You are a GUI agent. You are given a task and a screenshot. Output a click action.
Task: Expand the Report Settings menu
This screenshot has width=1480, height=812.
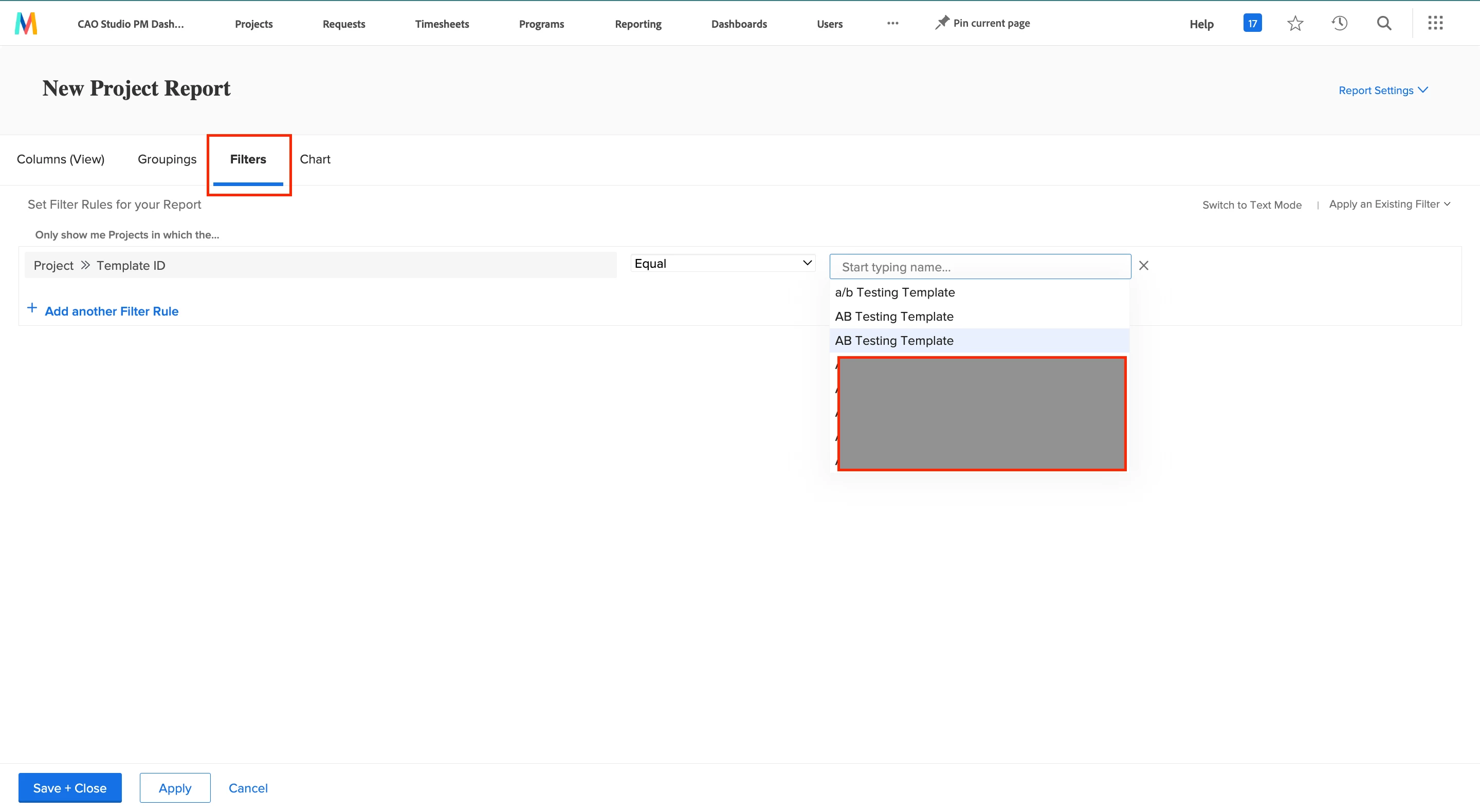(1383, 90)
